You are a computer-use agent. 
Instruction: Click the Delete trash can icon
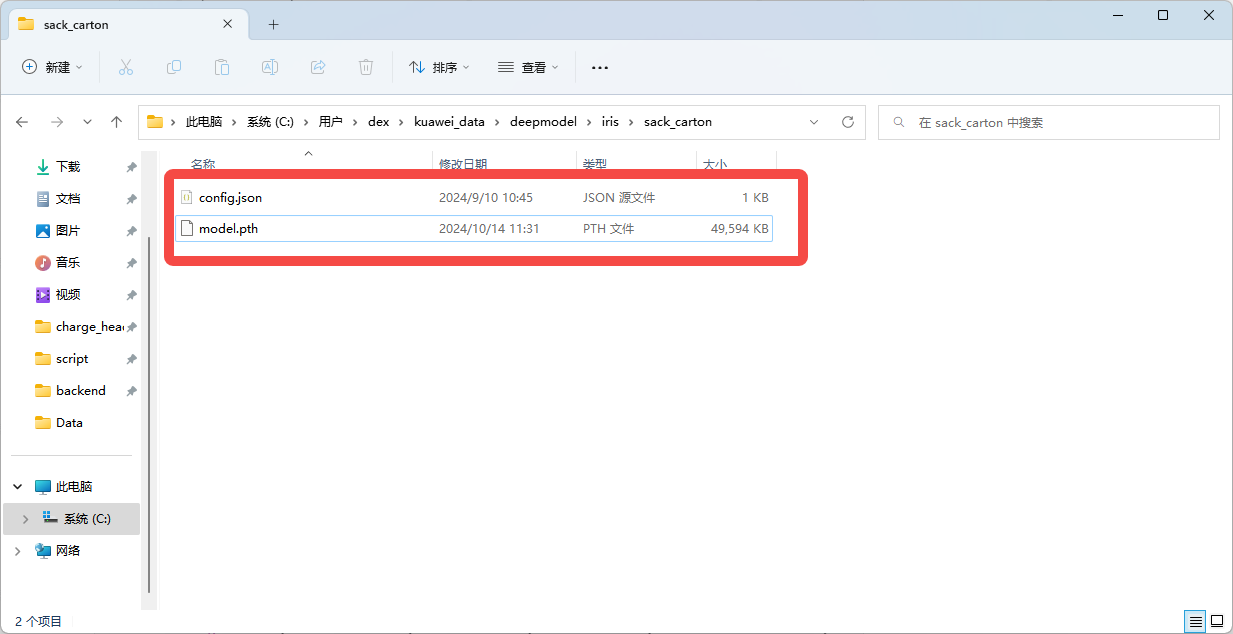coord(366,67)
